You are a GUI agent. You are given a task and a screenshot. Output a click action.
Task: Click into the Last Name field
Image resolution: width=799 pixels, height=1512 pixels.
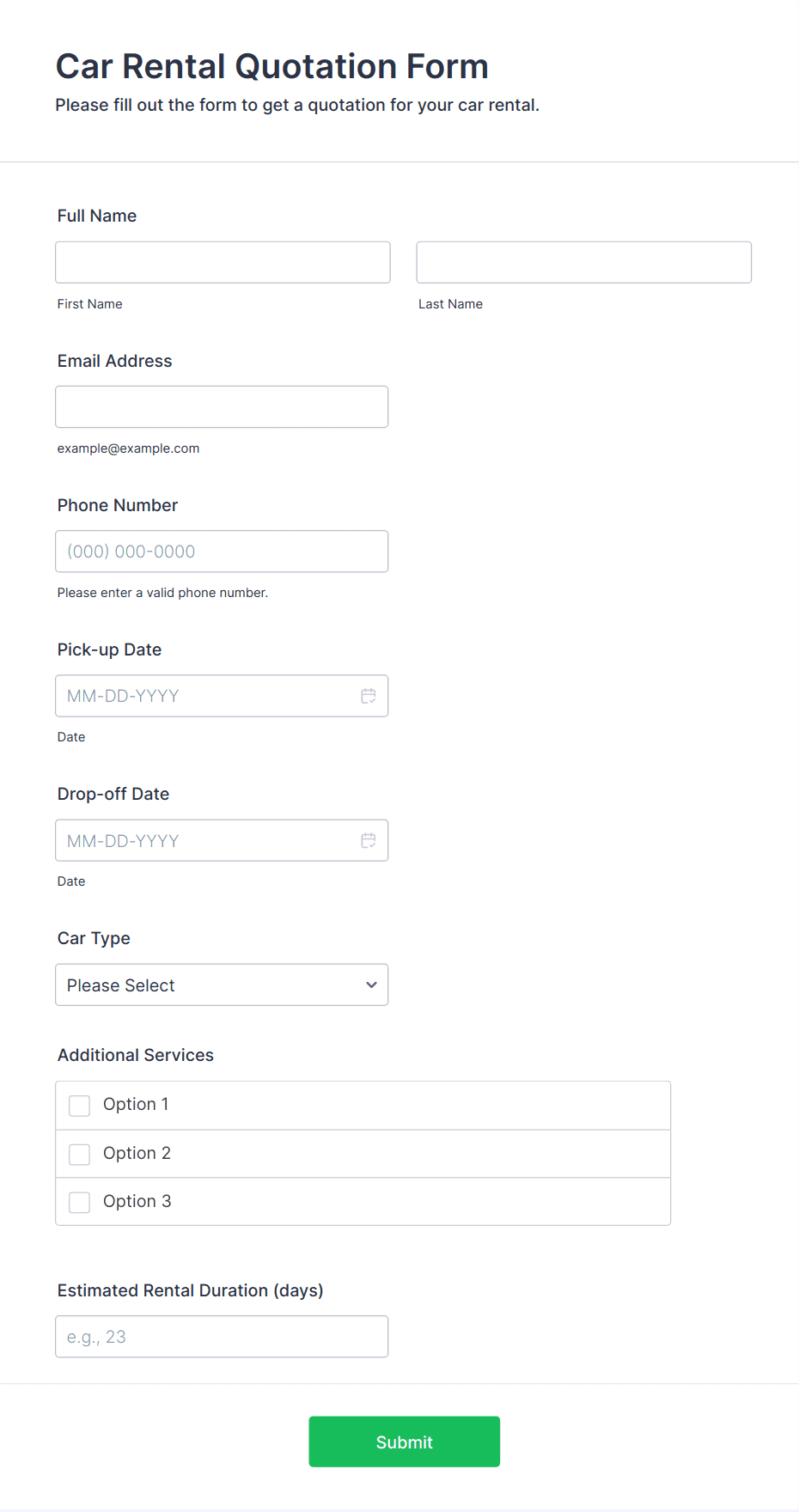point(583,262)
